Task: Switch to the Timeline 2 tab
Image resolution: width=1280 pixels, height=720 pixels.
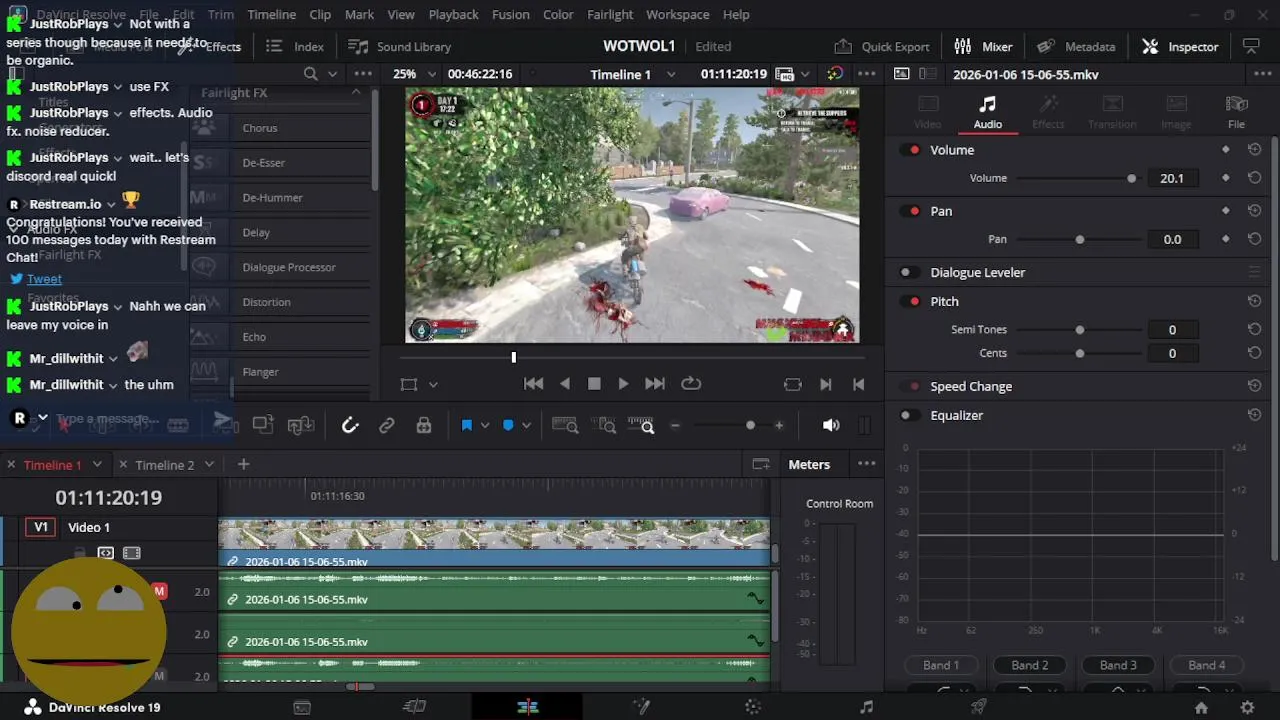Action: click(x=165, y=465)
